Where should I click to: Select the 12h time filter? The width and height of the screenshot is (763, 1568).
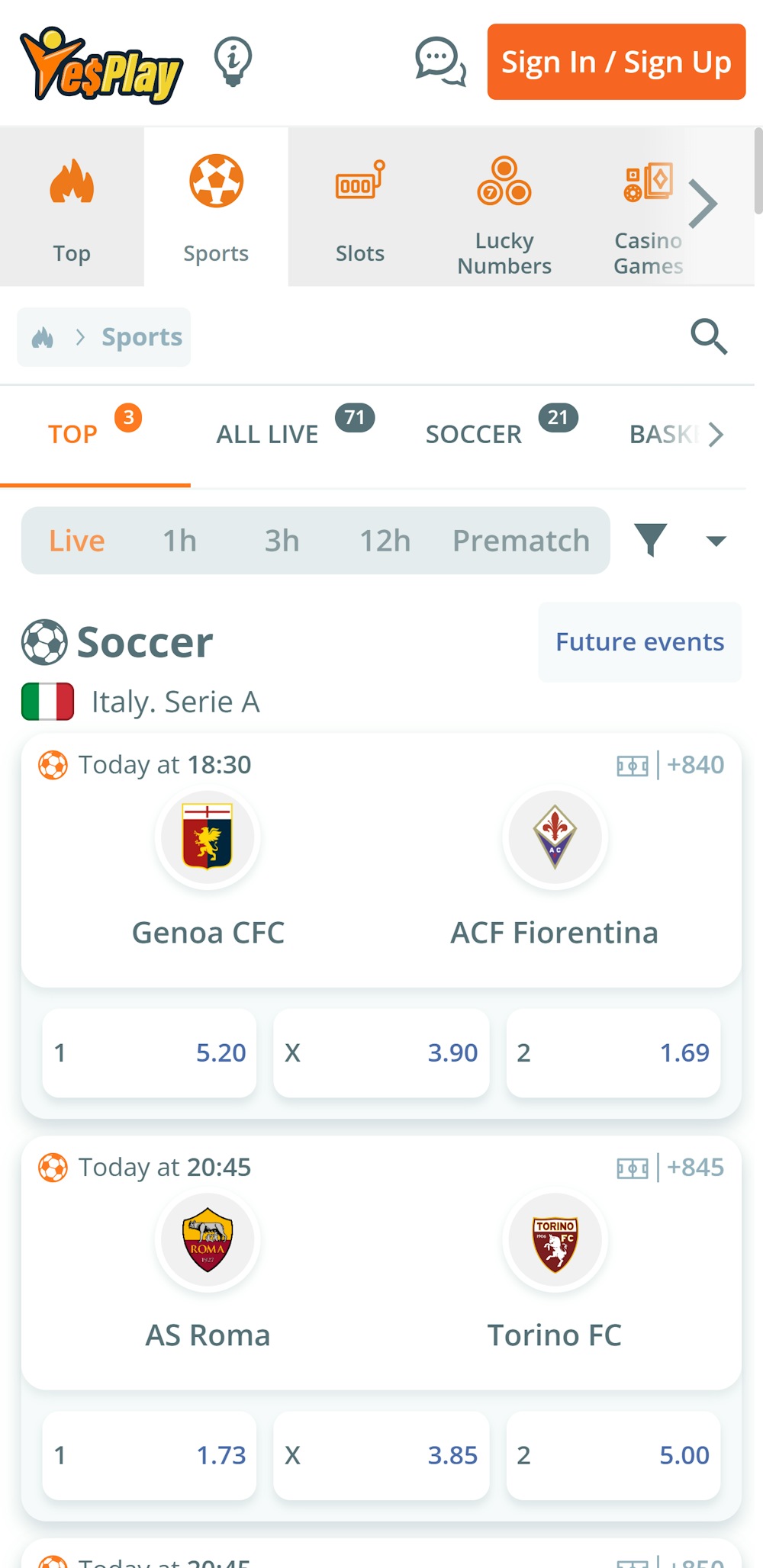(385, 541)
